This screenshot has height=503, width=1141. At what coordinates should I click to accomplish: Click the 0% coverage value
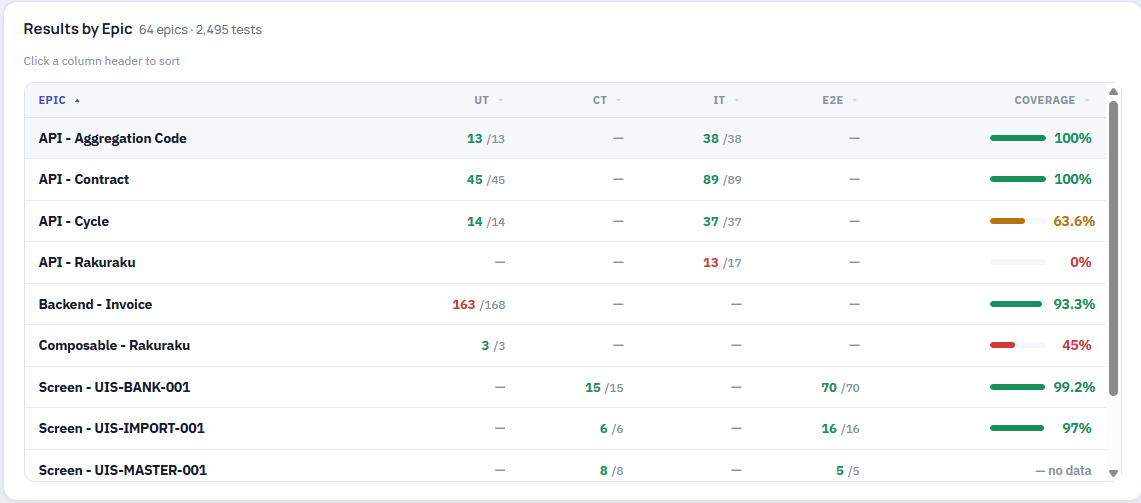pyautogui.click(x=1081, y=263)
